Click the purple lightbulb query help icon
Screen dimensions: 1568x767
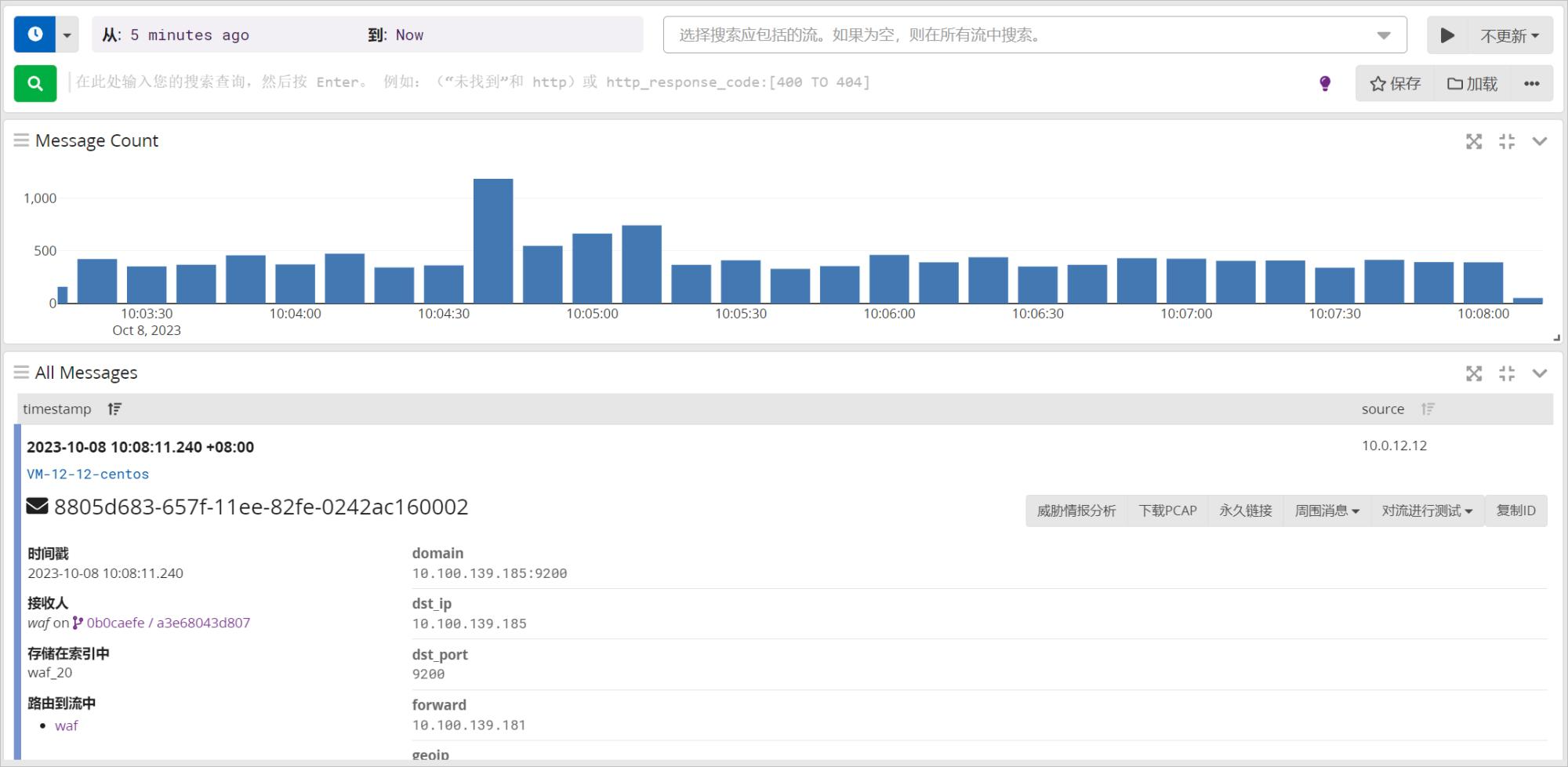point(1325,83)
